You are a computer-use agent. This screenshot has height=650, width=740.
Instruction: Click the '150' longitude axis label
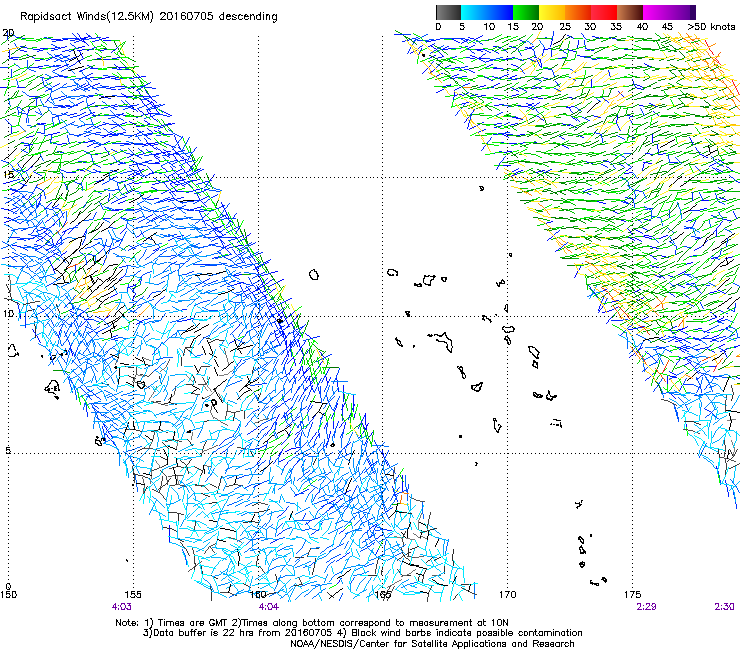[x=8, y=594]
